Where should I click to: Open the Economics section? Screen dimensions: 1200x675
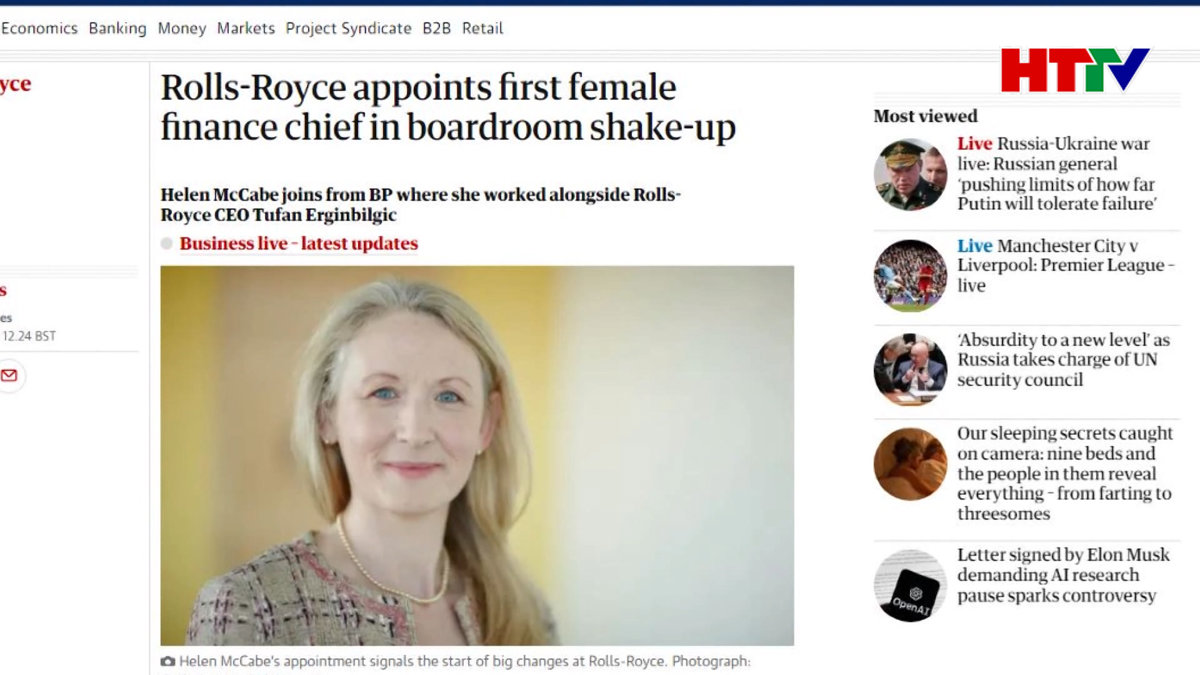39,28
